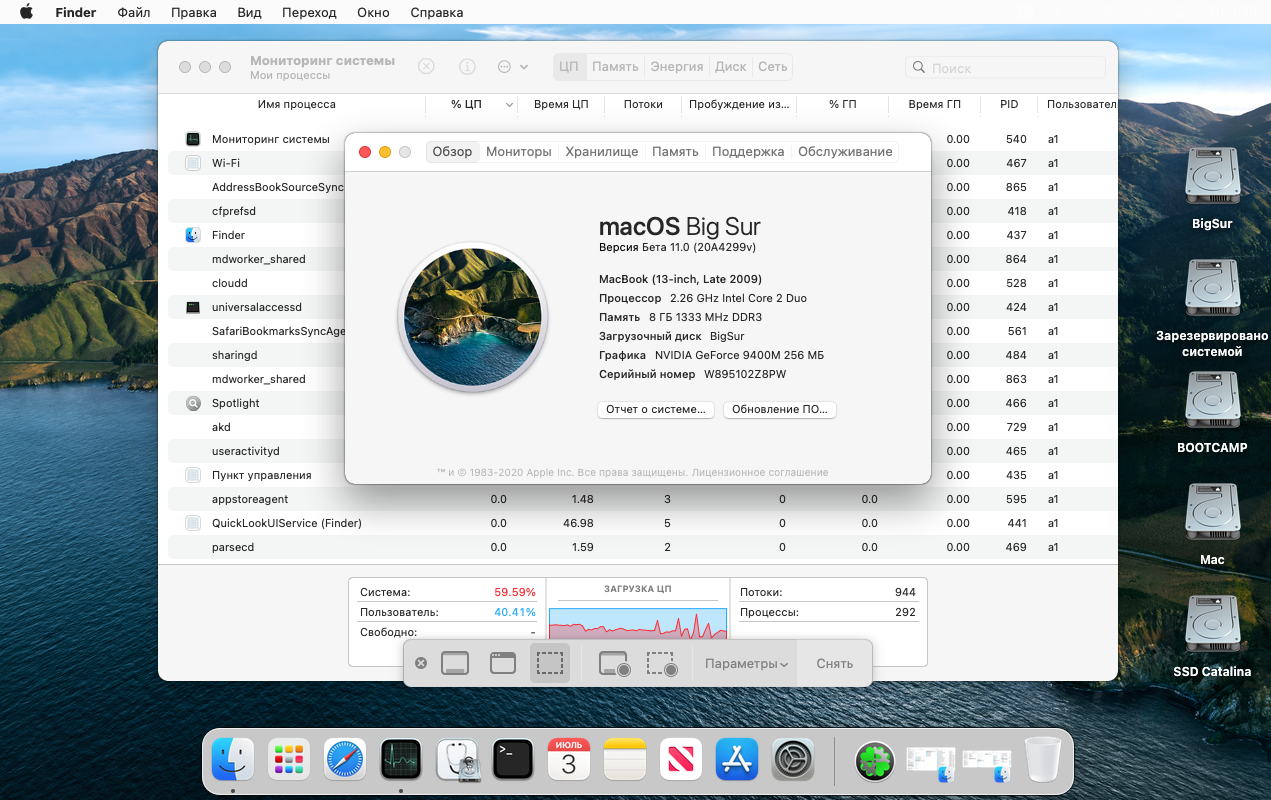The height and width of the screenshot is (800, 1271).
Task: Open Terminal from the Dock
Action: (513, 761)
